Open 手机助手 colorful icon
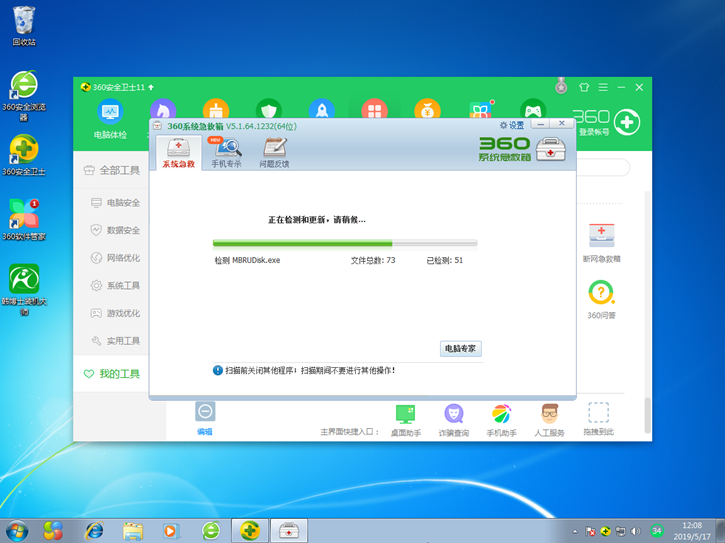 (501, 419)
